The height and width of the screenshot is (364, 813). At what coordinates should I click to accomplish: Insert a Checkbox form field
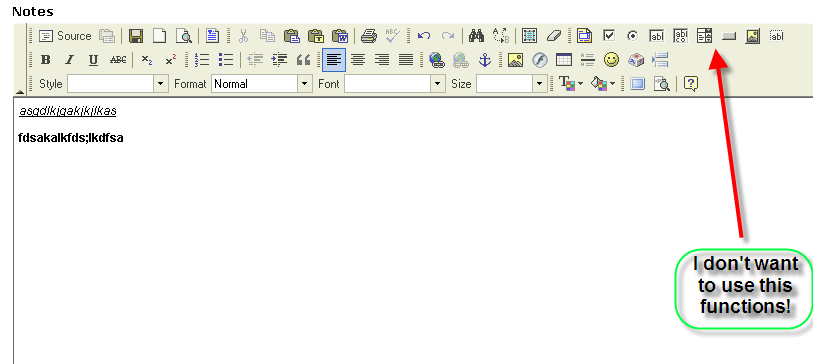click(x=609, y=36)
